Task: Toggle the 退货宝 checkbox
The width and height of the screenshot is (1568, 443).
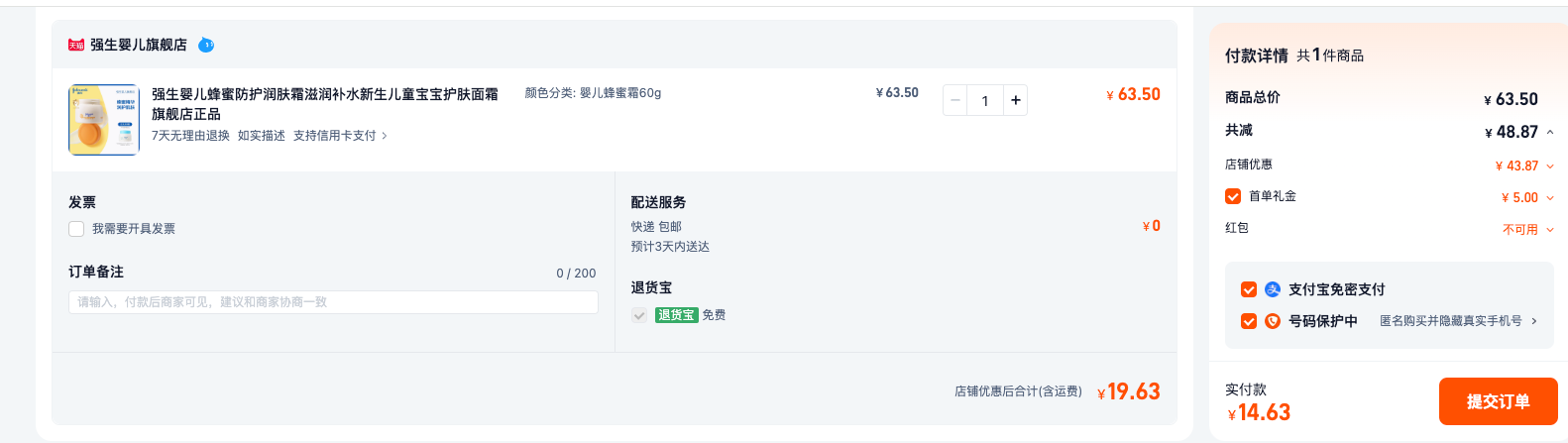Action: point(639,315)
